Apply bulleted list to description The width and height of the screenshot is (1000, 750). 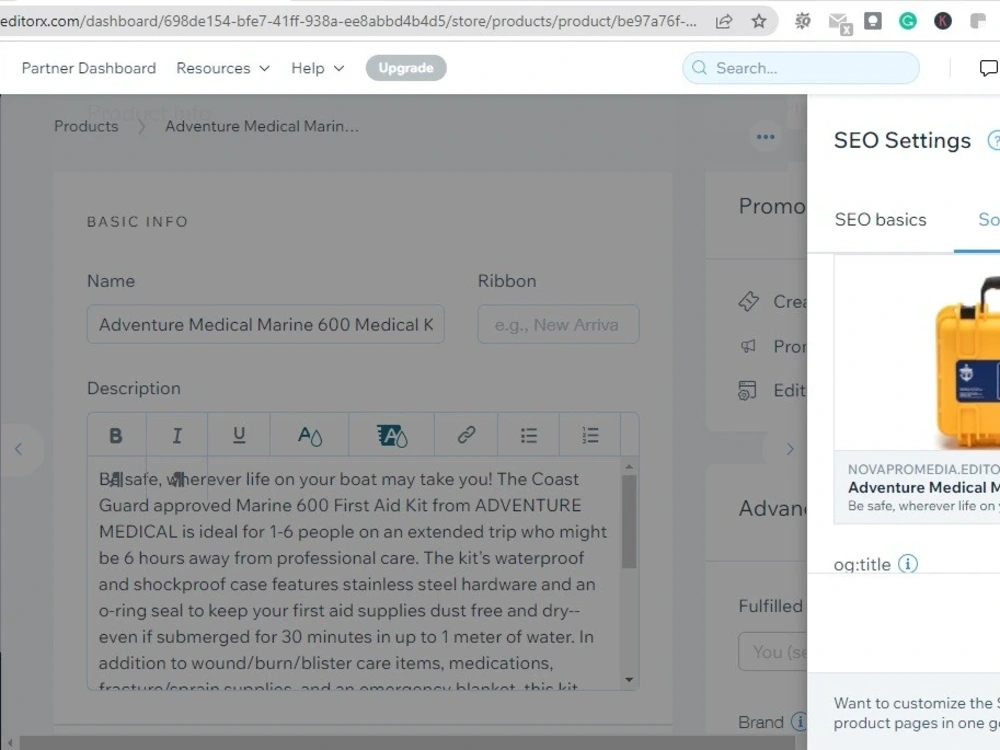(528, 436)
